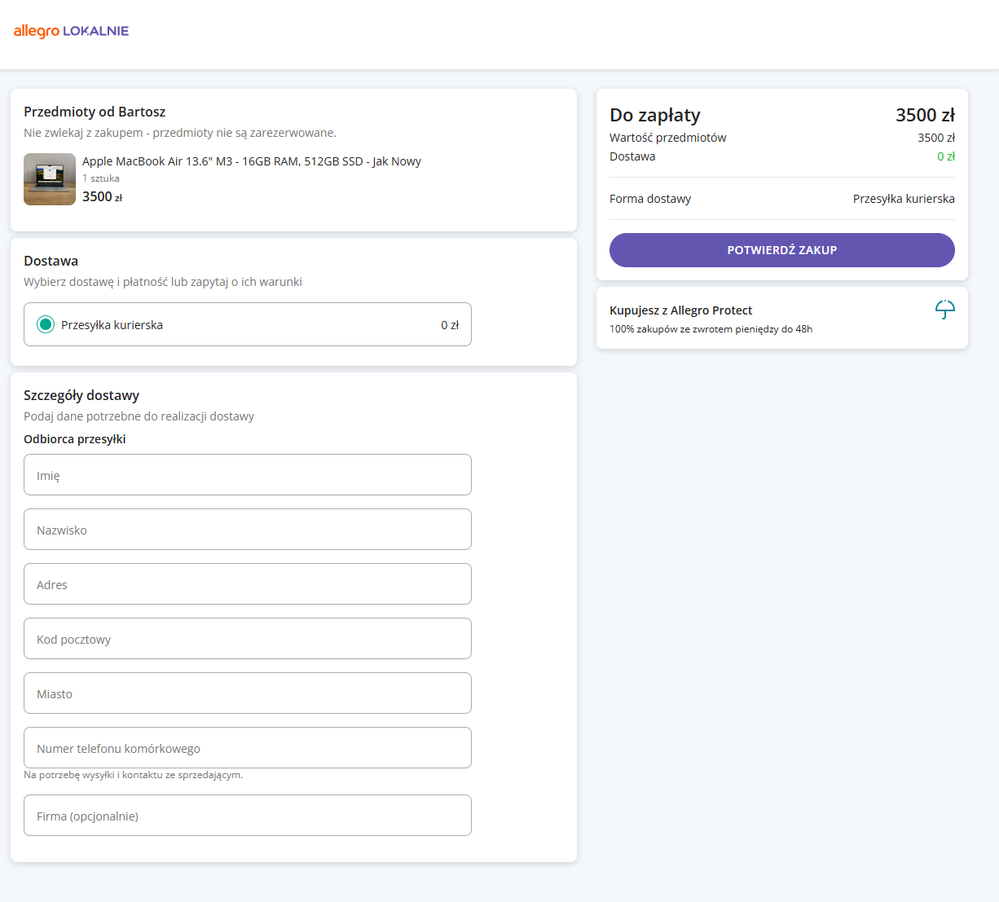Select the Przesyłka kurierska delivery option
This screenshot has width=999, height=902.
(x=247, y=324)
